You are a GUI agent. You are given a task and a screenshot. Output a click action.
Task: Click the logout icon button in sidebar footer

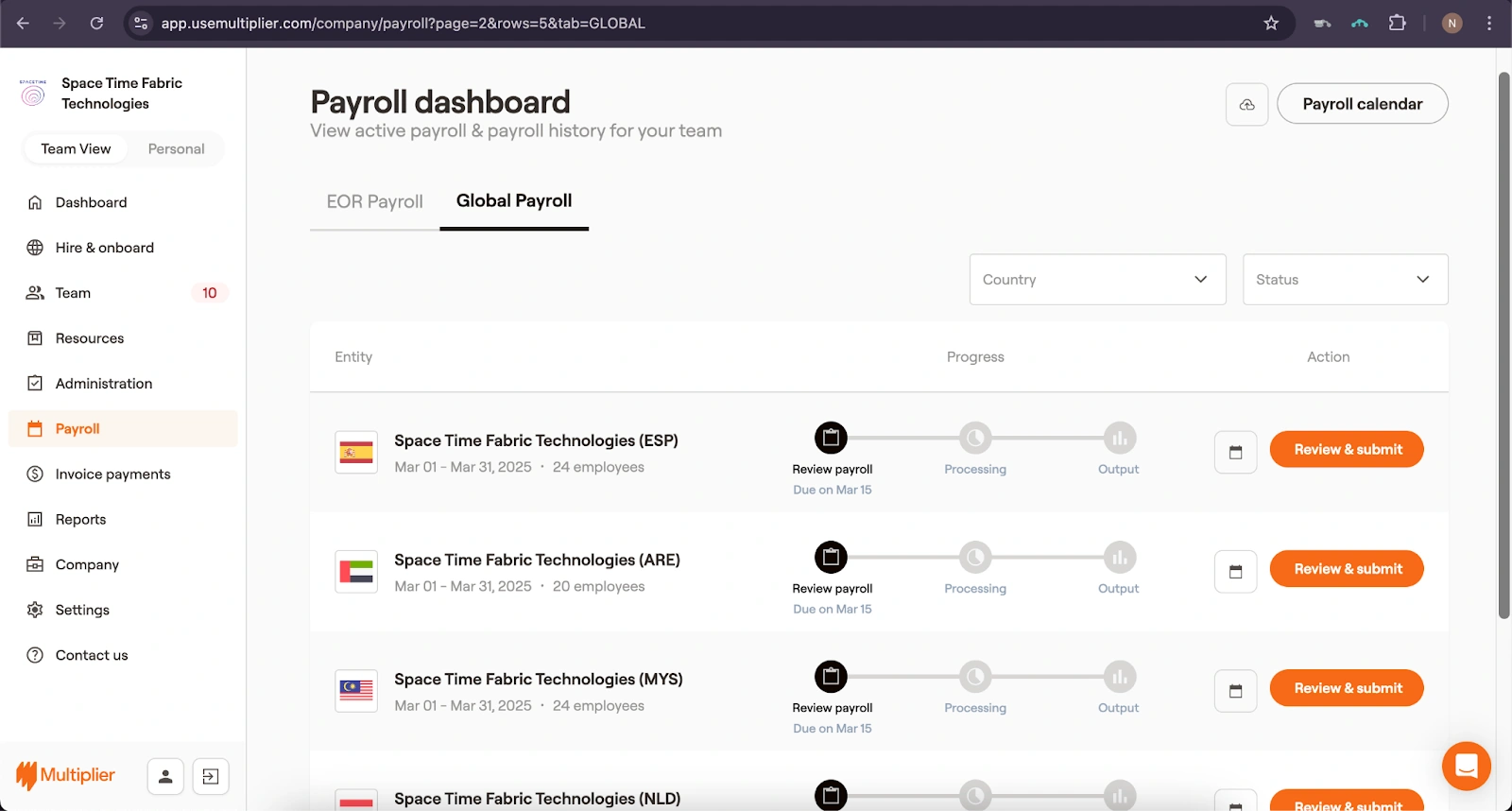(211, 777)
